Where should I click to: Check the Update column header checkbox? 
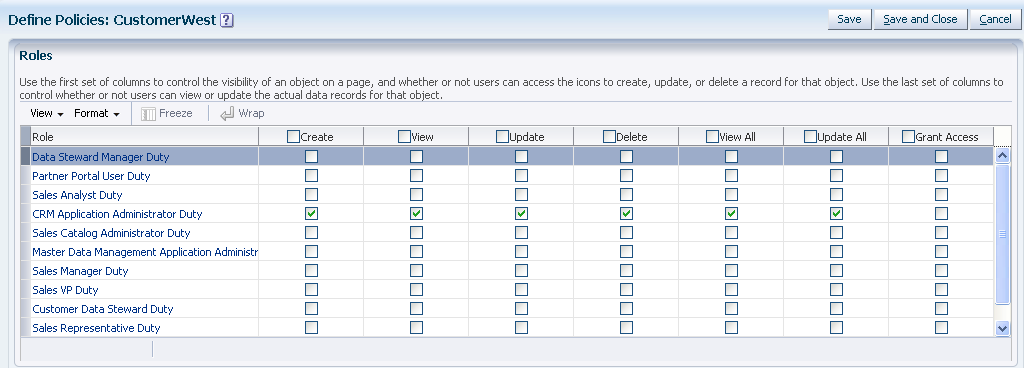pyautogui.click(x=502, y=136)
